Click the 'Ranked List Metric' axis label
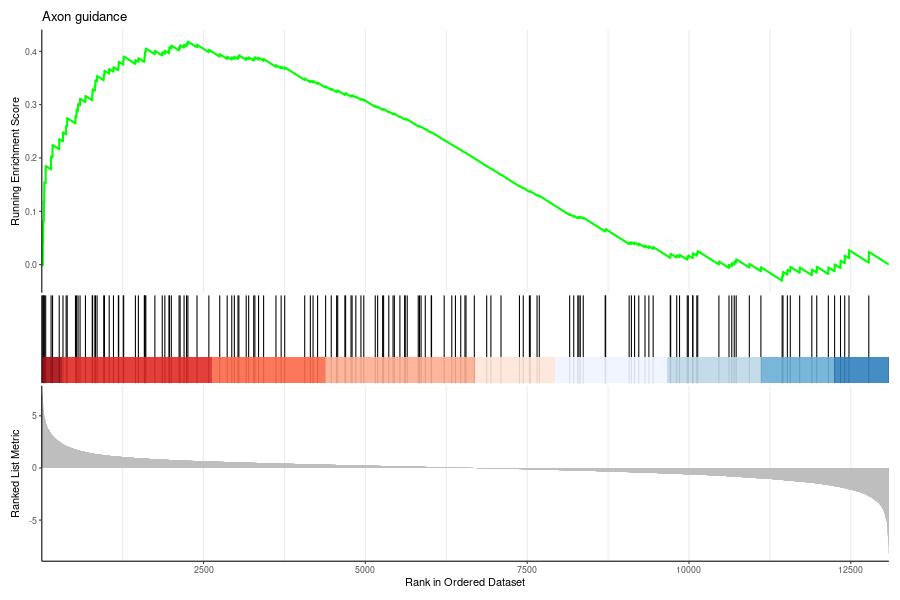900x600 pixels. point(15,474)
